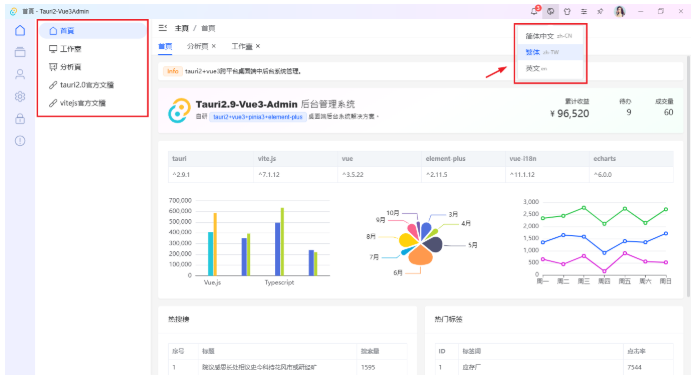
Task: Switch to the 工作台 tab
Action: [242, 46]
